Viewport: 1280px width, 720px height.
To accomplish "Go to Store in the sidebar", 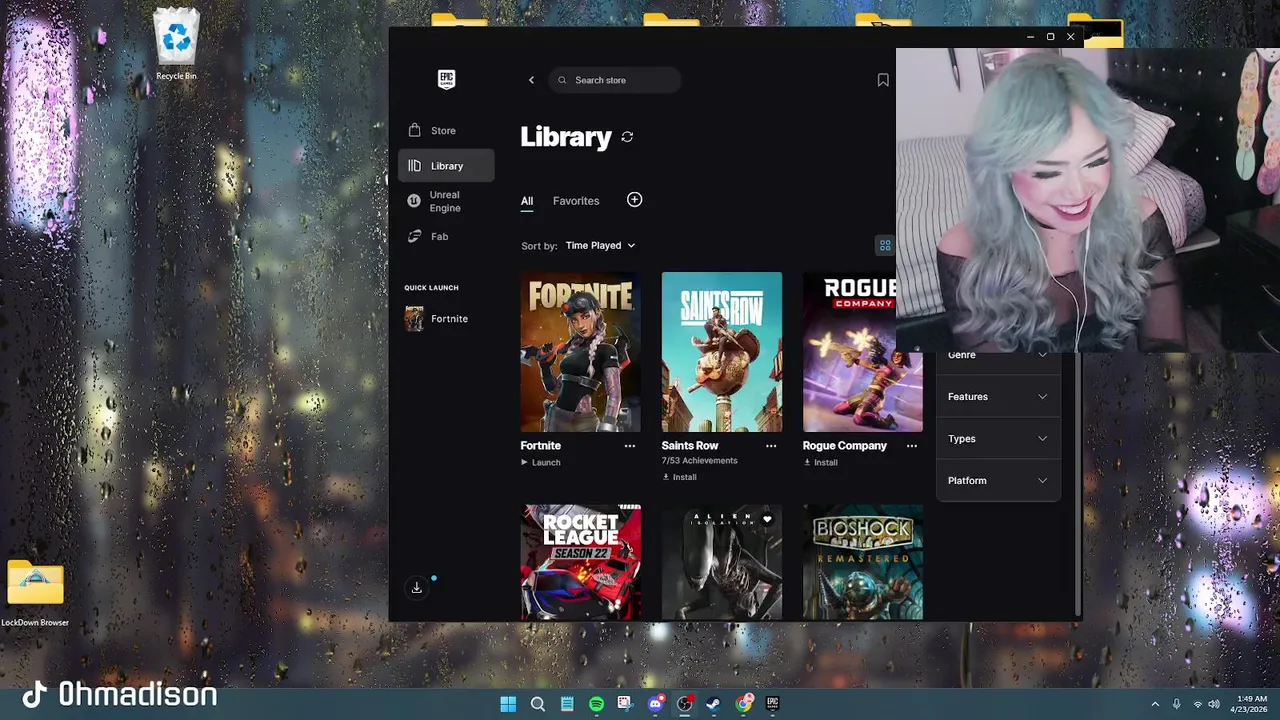I will pos(446,131).
